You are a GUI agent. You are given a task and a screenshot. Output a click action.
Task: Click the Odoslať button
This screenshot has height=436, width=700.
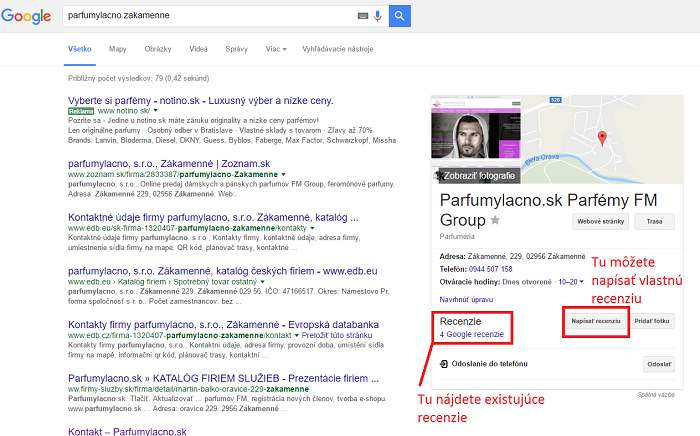[659, 364]
